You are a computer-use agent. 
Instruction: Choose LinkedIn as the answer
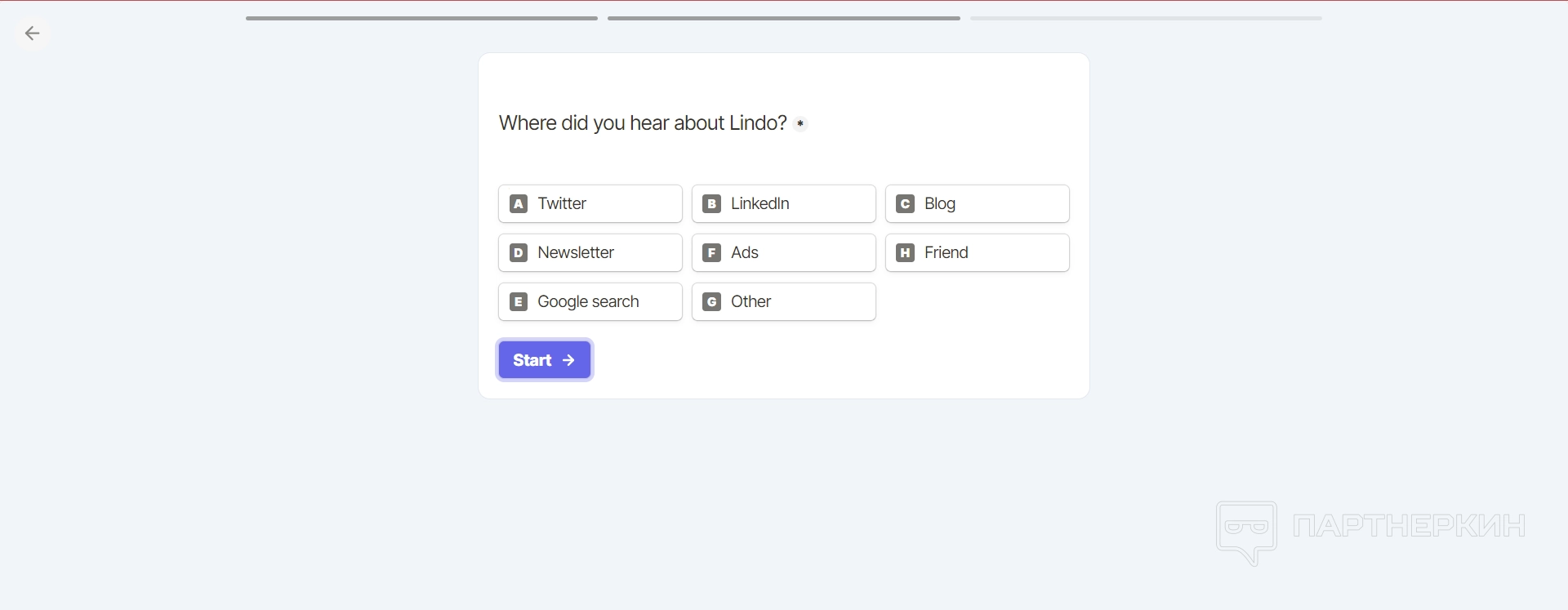point(783,203)
